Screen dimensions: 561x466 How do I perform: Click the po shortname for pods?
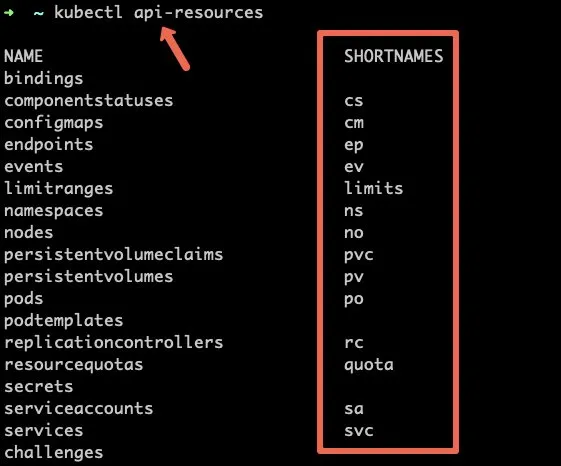pyautogui.click(x=354, y=300)
